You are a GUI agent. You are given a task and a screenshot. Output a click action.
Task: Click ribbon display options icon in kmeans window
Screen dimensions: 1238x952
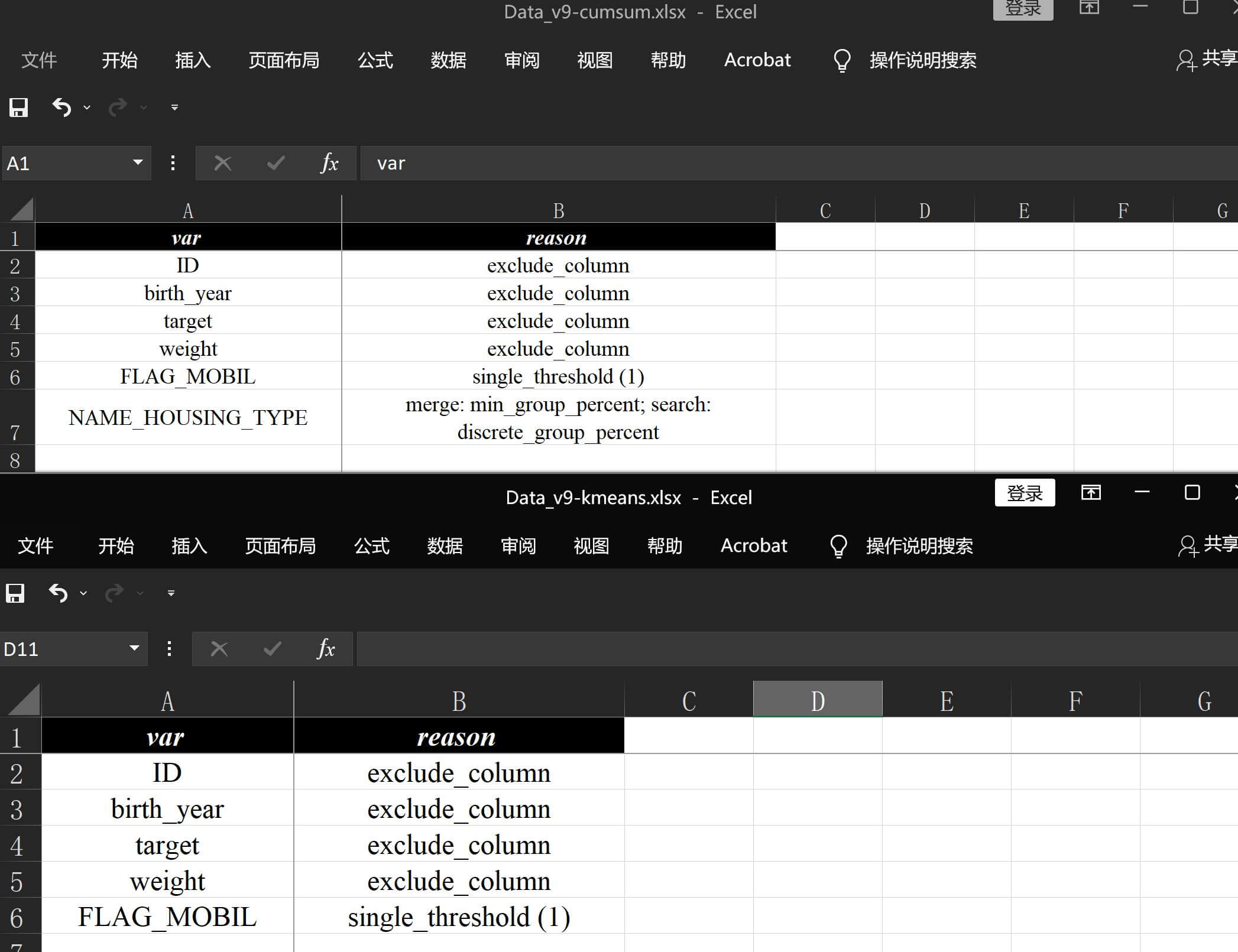coord(1091,492)
